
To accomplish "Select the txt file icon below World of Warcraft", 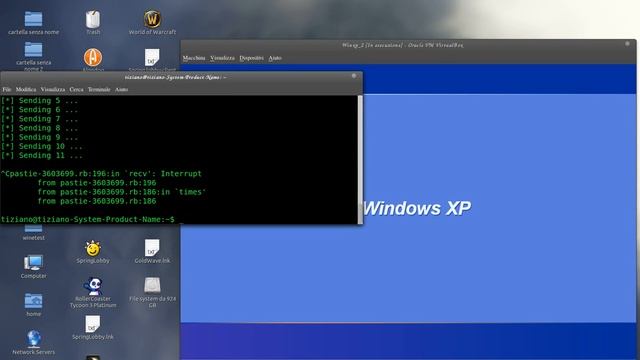I will click(152, 58).
